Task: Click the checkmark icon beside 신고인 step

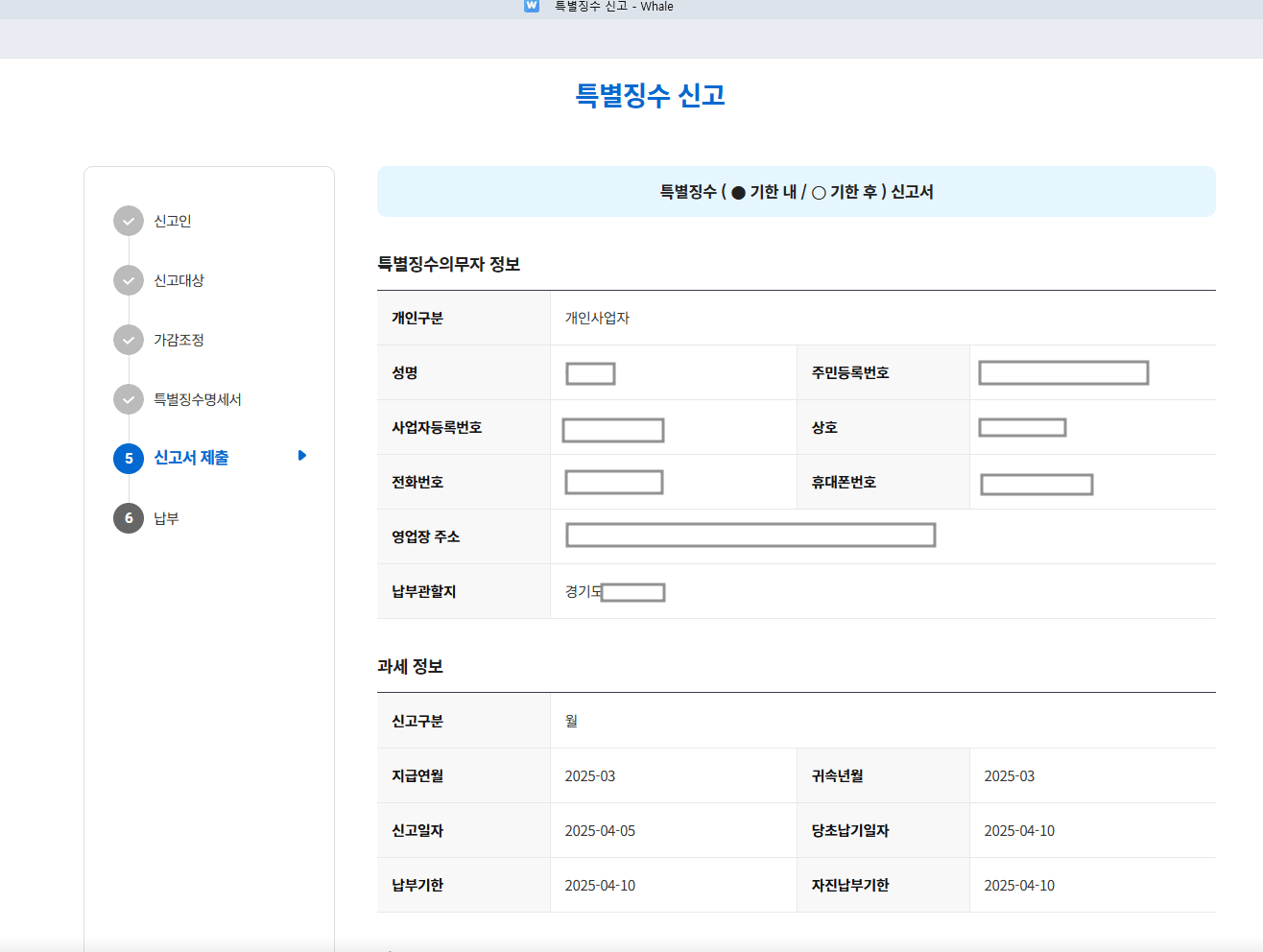Action: [128, 221]
